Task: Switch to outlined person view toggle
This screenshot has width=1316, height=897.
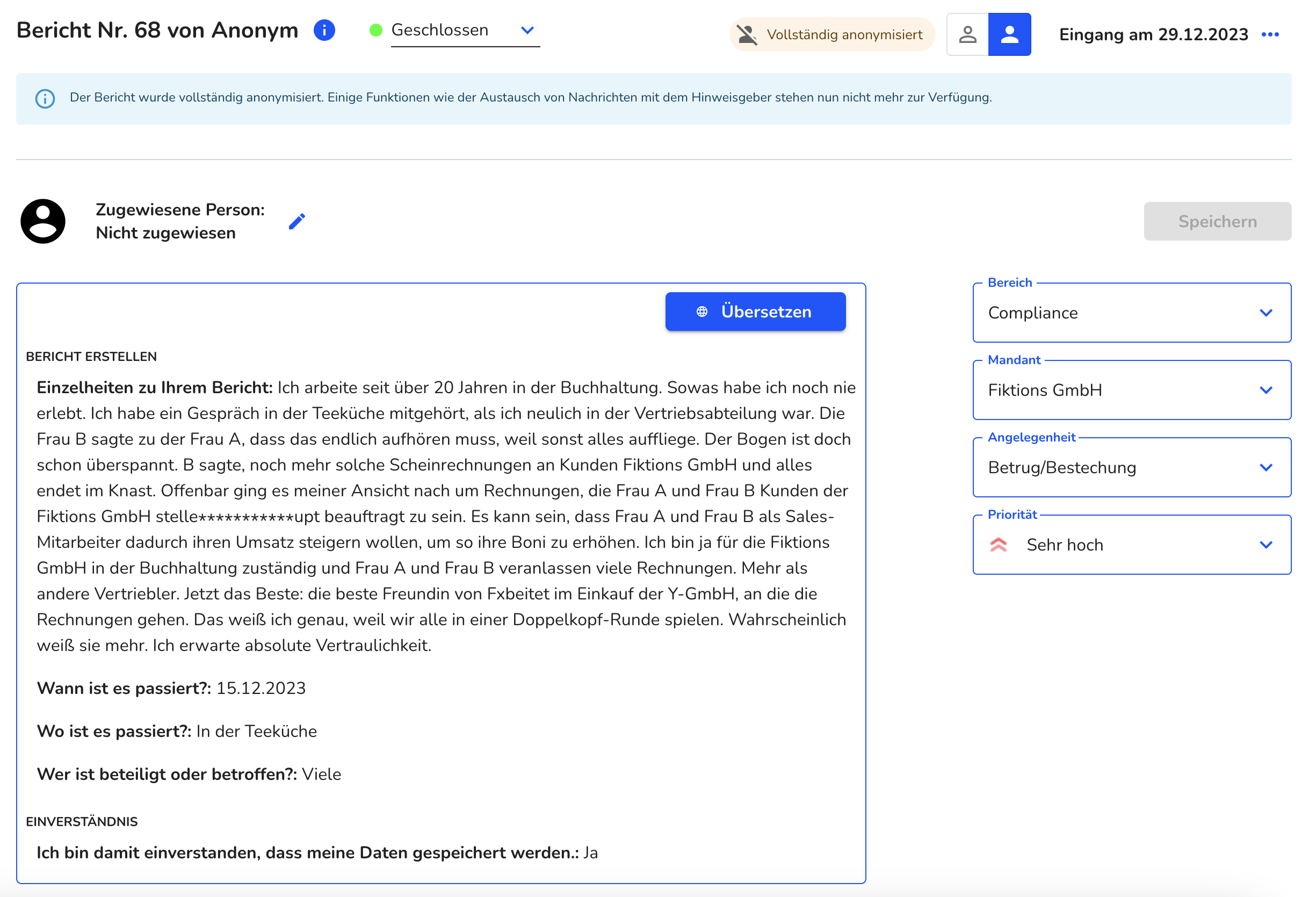Action: point(967,34)
